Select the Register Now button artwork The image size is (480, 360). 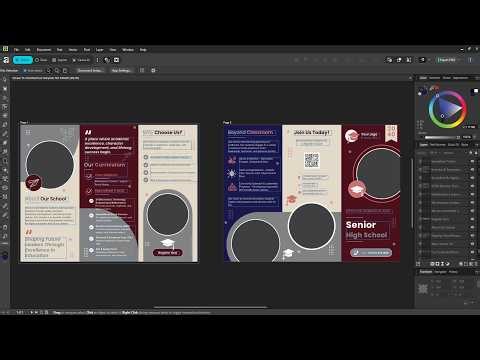(x=168, y=253)
